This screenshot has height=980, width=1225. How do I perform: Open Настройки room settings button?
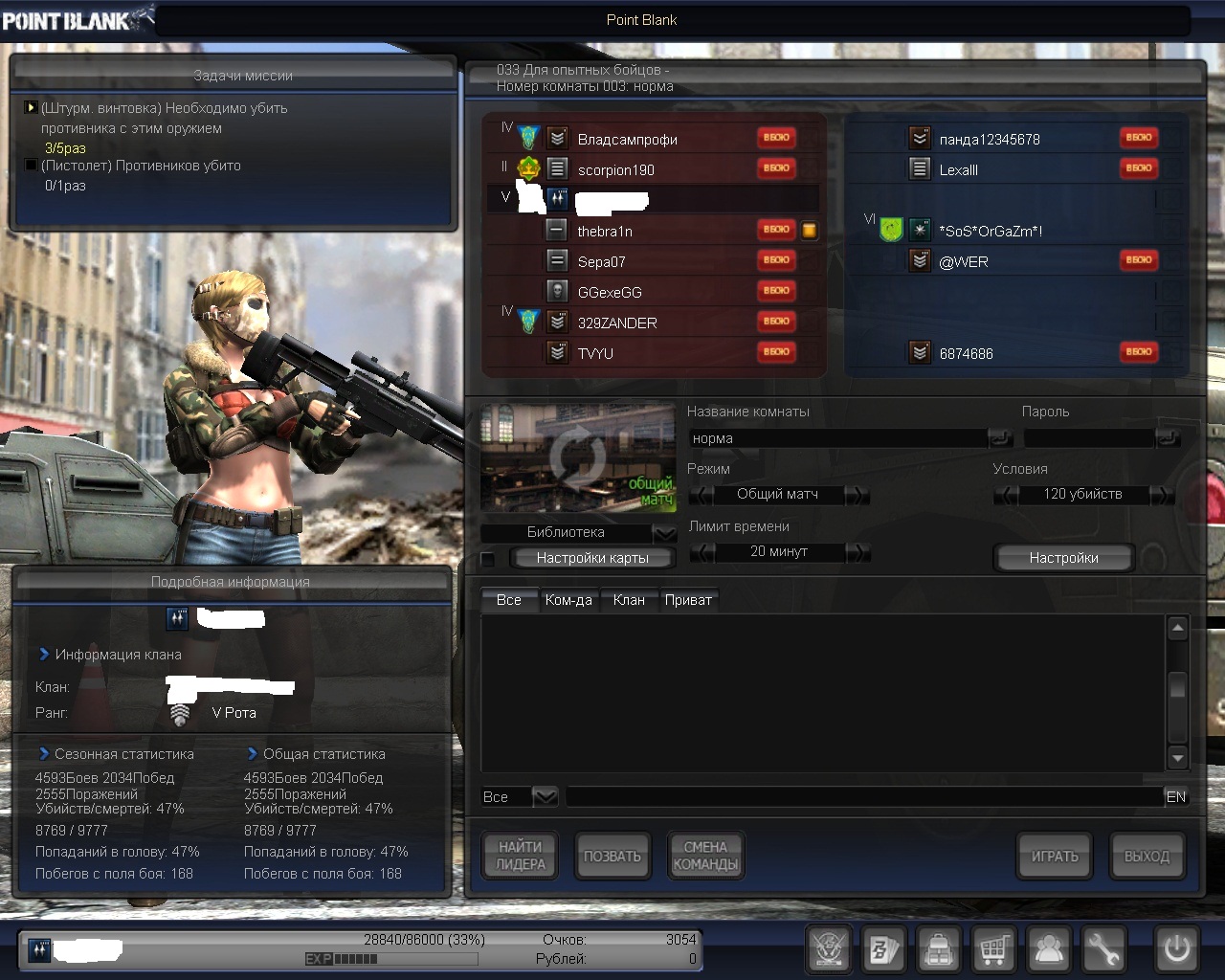pos(1063,558)
